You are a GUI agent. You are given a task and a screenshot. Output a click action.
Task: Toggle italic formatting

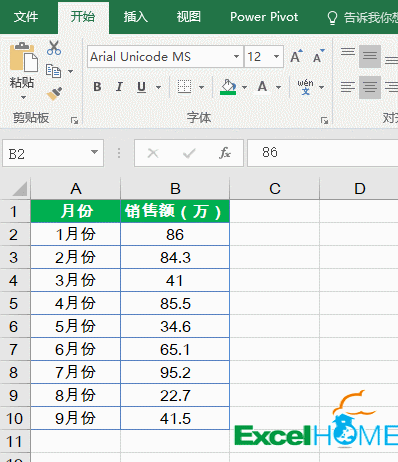(119, 87)
